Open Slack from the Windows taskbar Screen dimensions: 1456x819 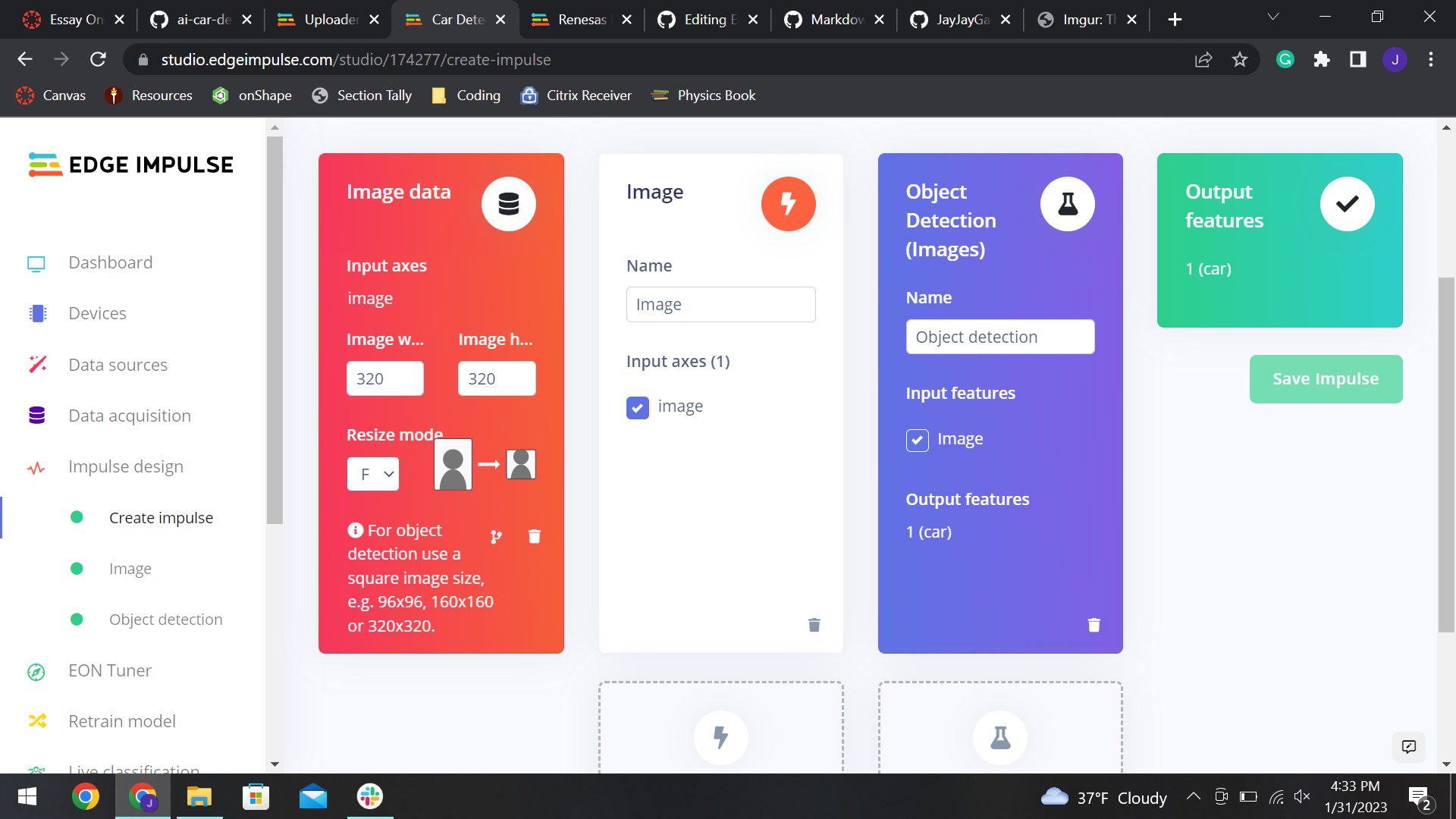370,796
